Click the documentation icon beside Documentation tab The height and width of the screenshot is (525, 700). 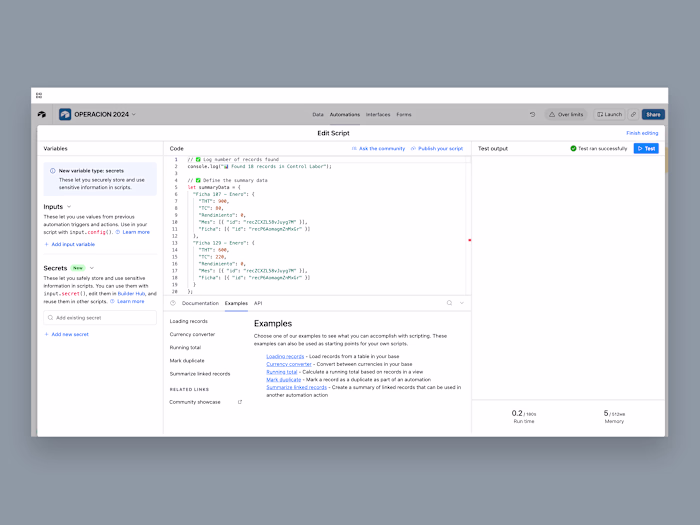[173, 303]
